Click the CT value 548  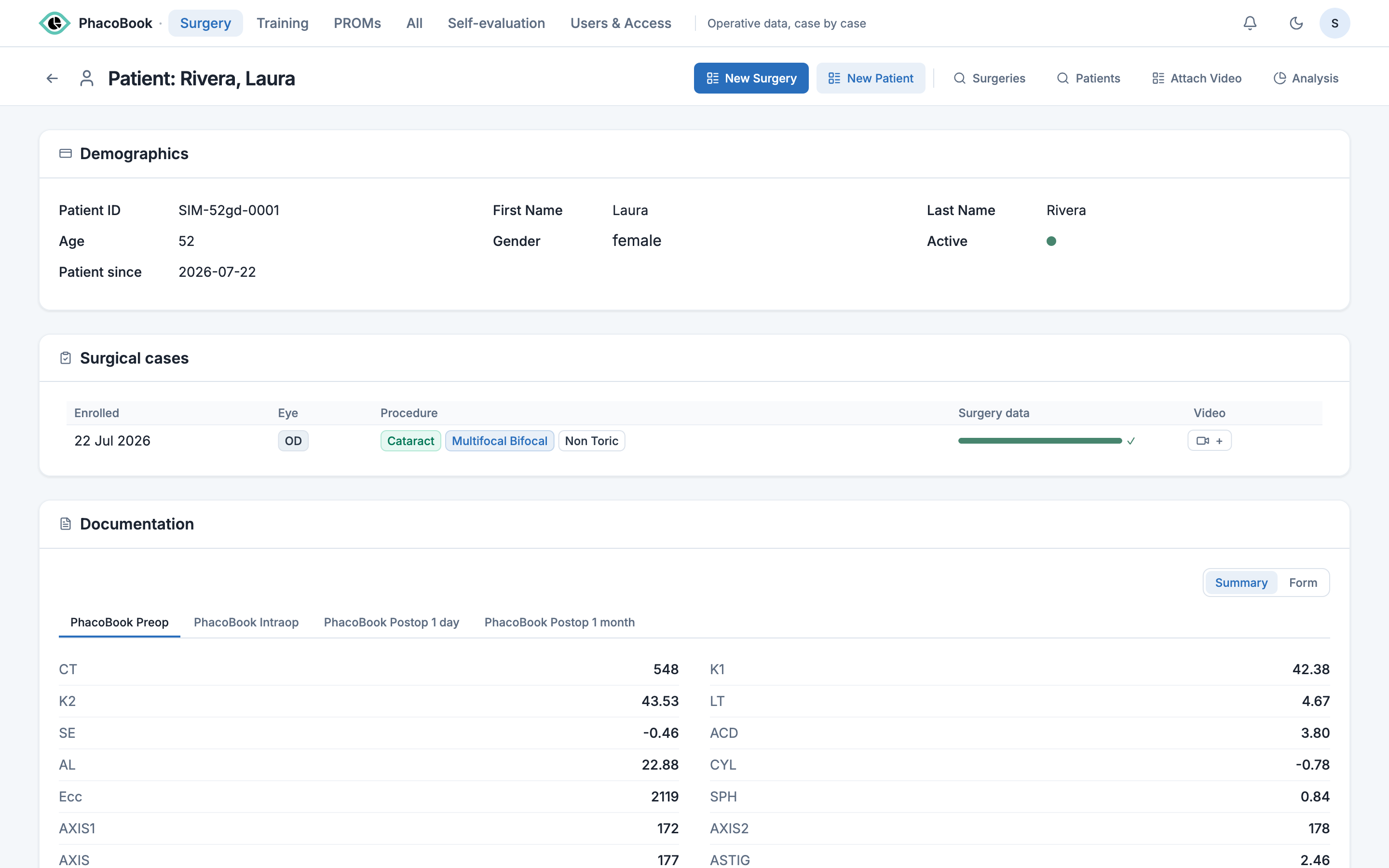click(x=666, y=669)
